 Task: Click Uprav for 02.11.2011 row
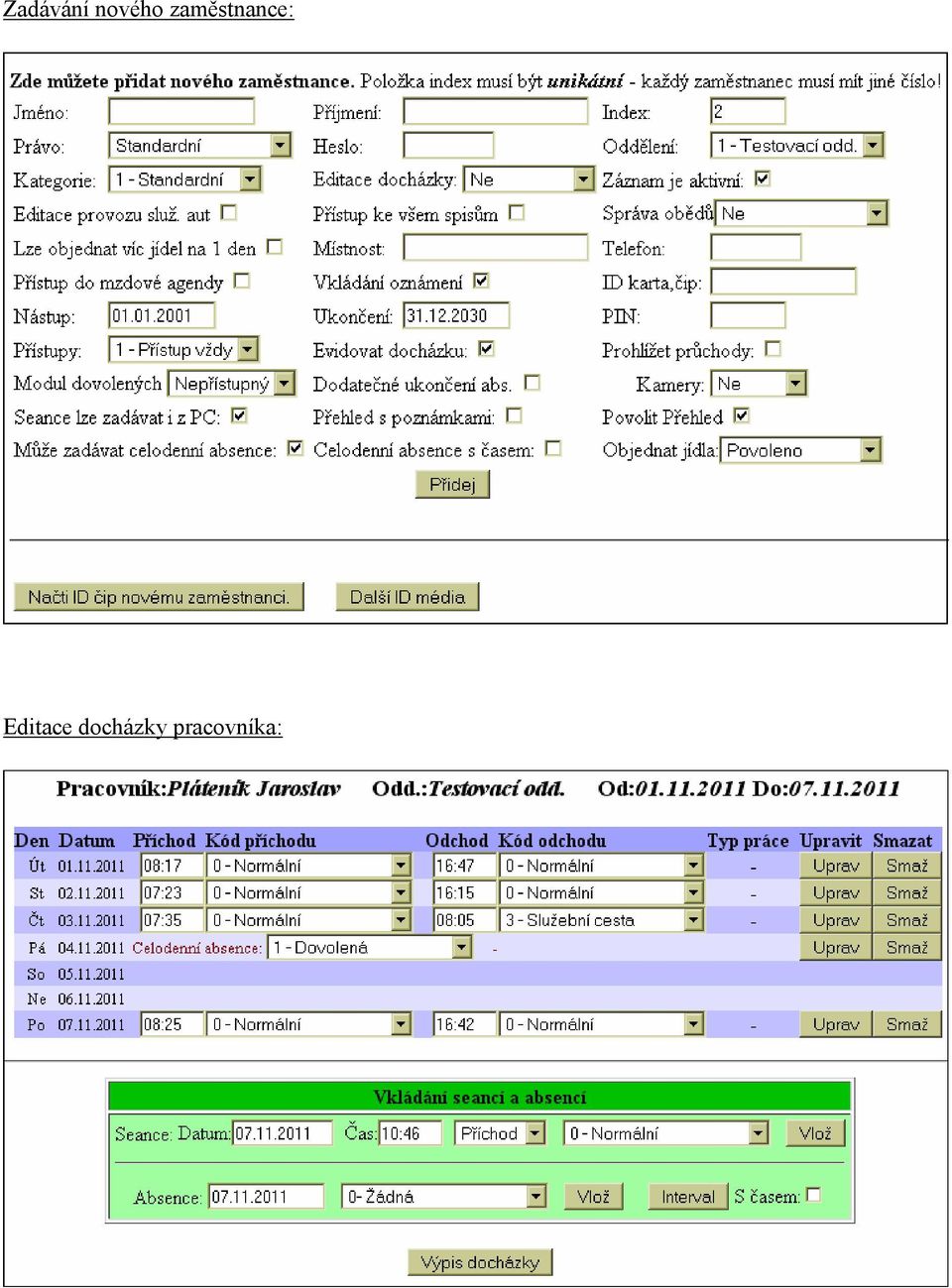click(x=836, y=892)
